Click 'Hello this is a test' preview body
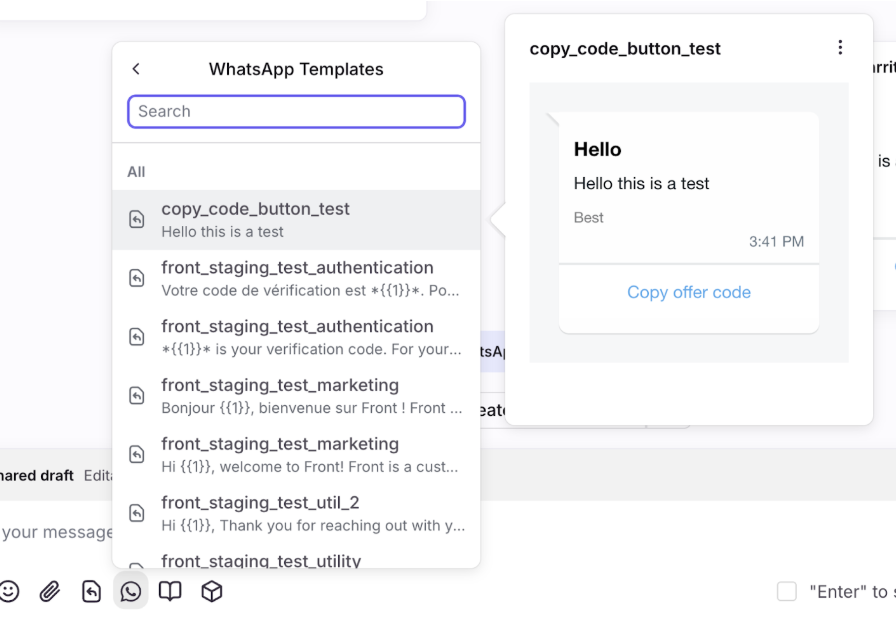This screenshot has height=622, width=896. click(641, 184)
